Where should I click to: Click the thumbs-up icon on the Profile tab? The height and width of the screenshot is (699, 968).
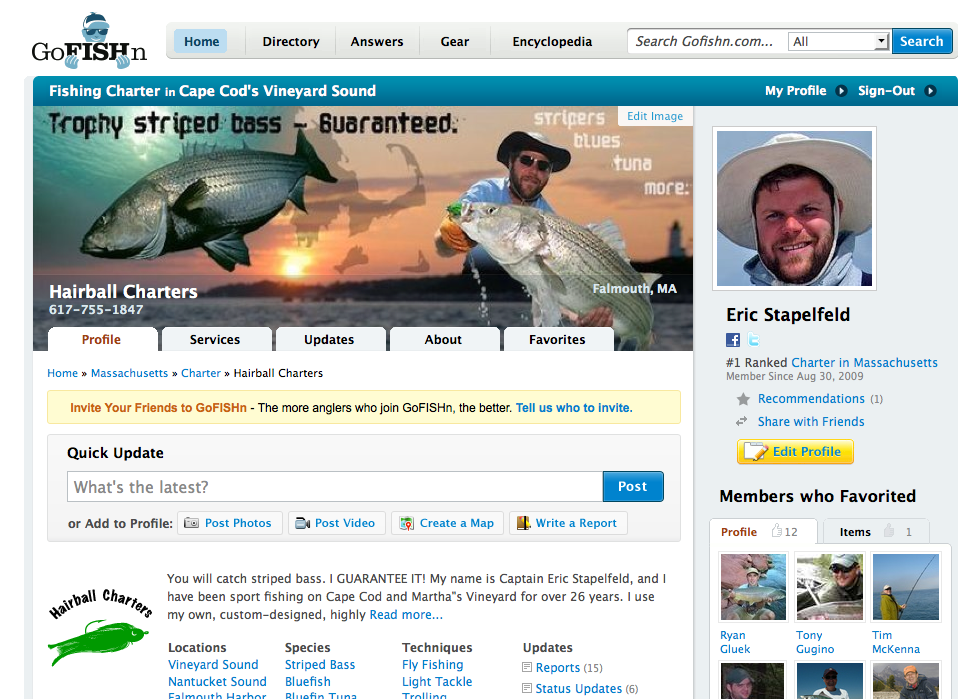[x=777, y=530]
